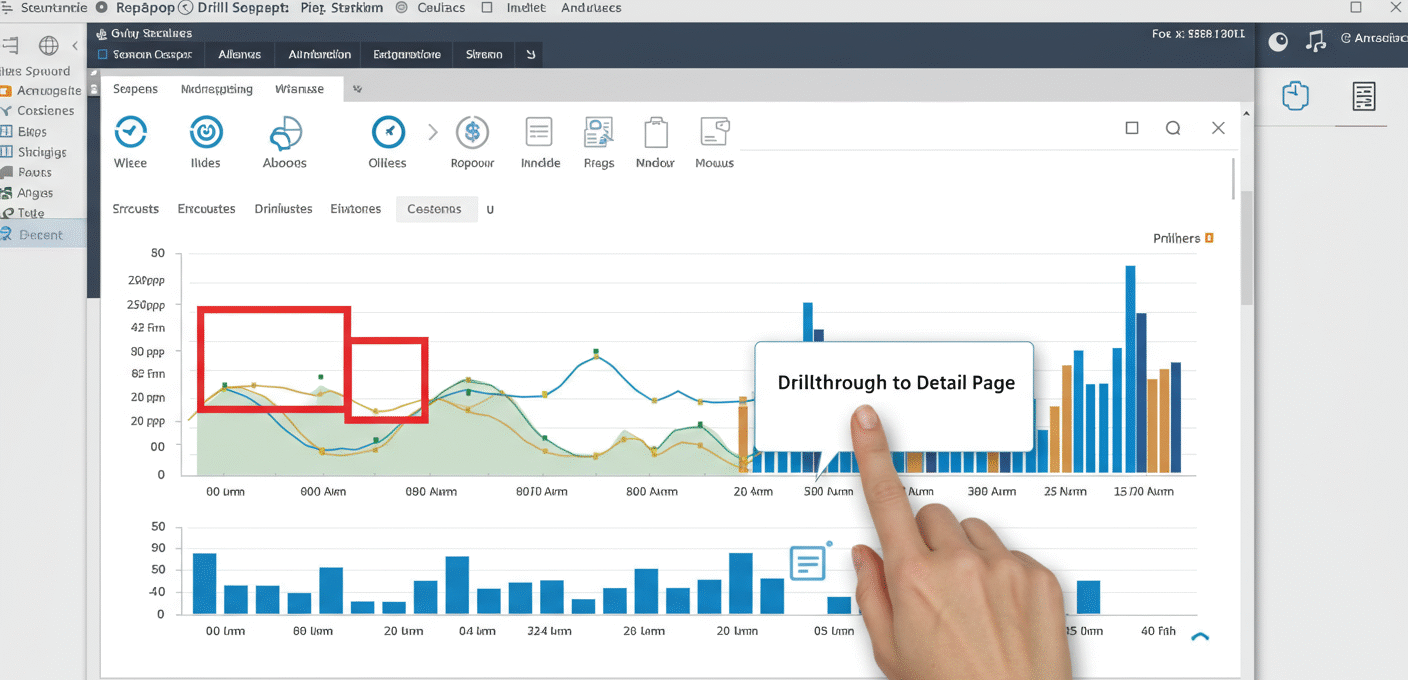Collapse panel with bottom-right up chevron

click(x=1200, y=636)
